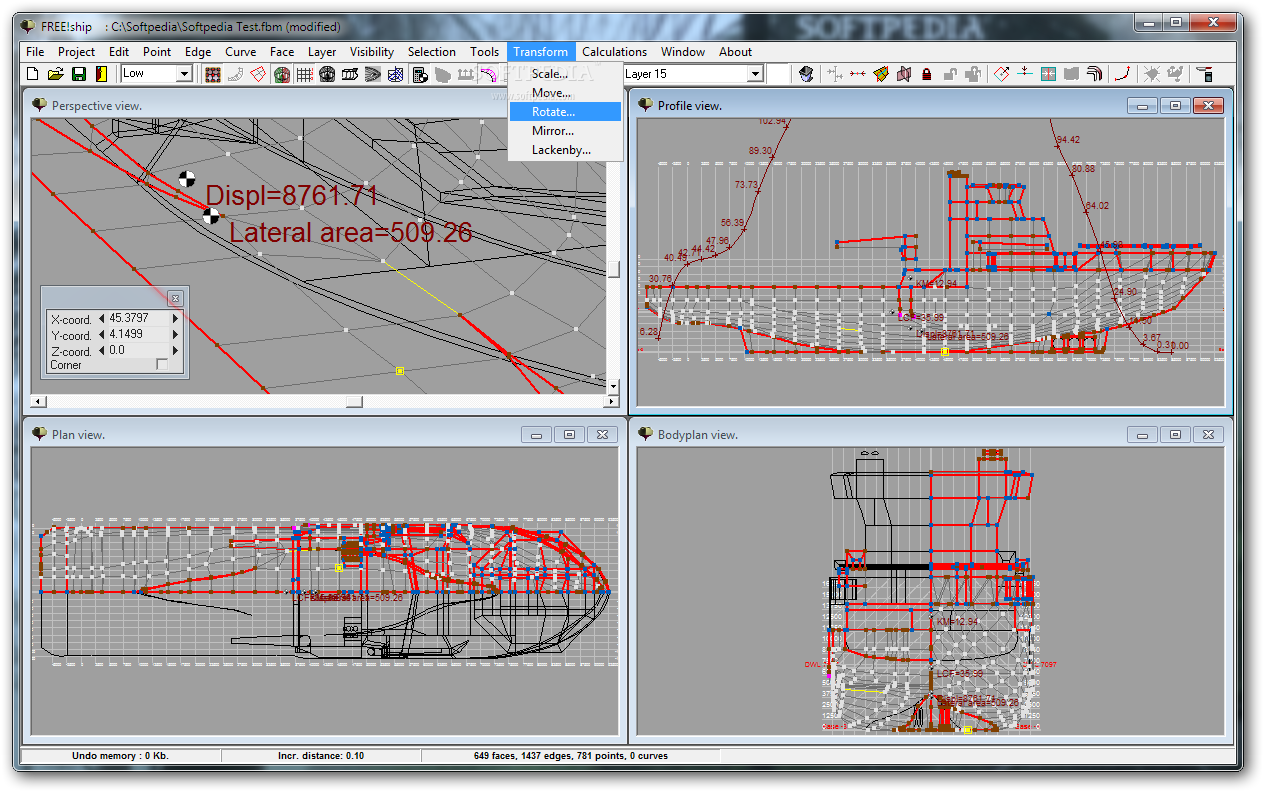This screenshot has height=792, width=1264.
Task: Click the blue and red control curve icon
Action: (1123, 74)
